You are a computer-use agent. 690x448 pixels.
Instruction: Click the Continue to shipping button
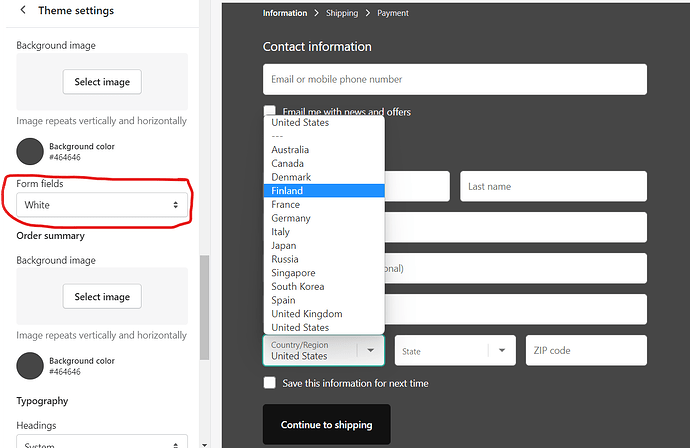point(326,425)
